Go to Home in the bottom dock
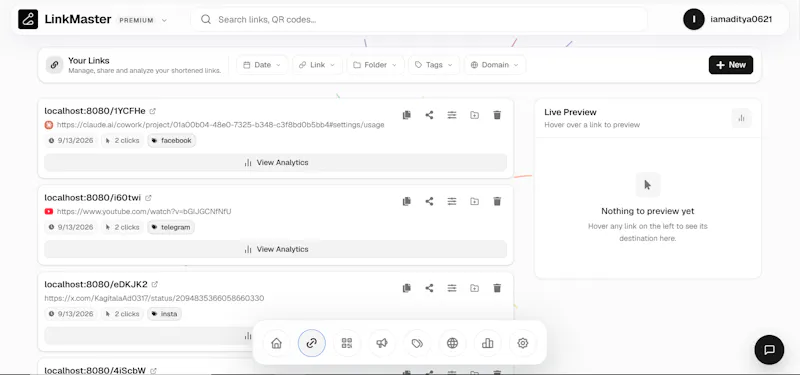 (x=276, y=343)
